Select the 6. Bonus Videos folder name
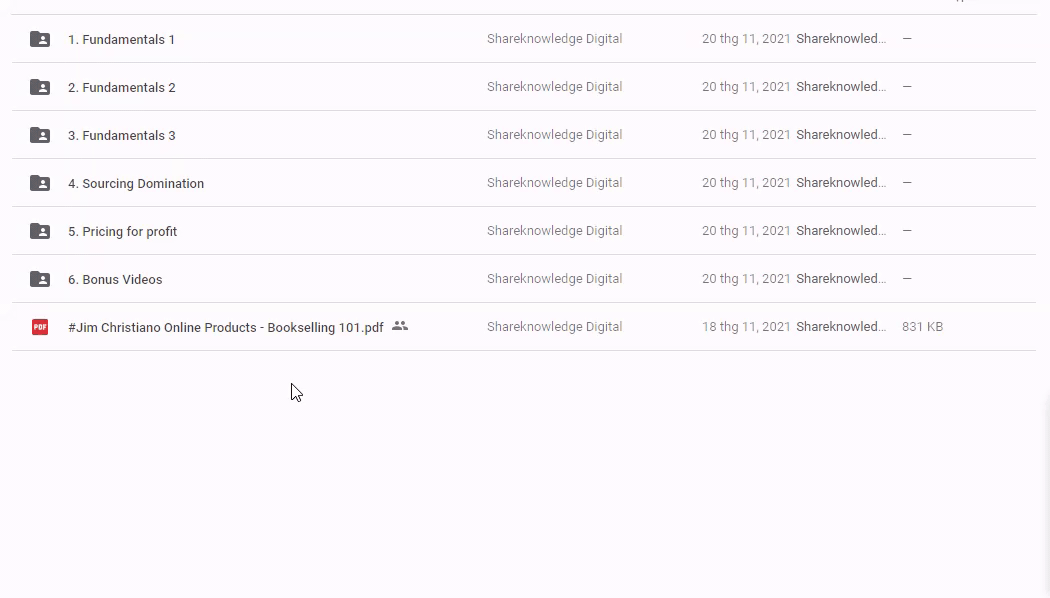 point(115,280)
